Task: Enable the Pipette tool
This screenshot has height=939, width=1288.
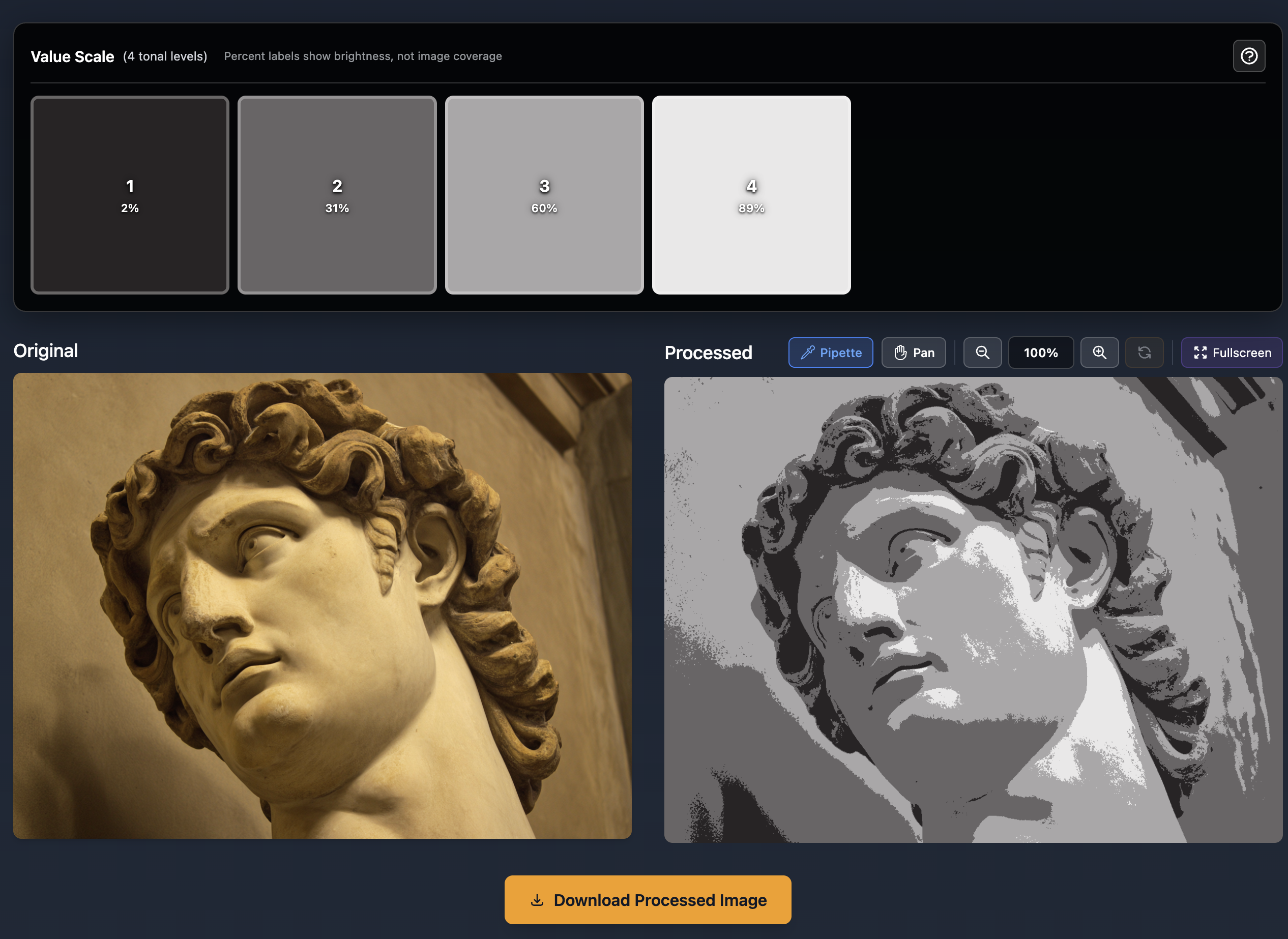Action: pyautogui.click(x=830, y=353)
